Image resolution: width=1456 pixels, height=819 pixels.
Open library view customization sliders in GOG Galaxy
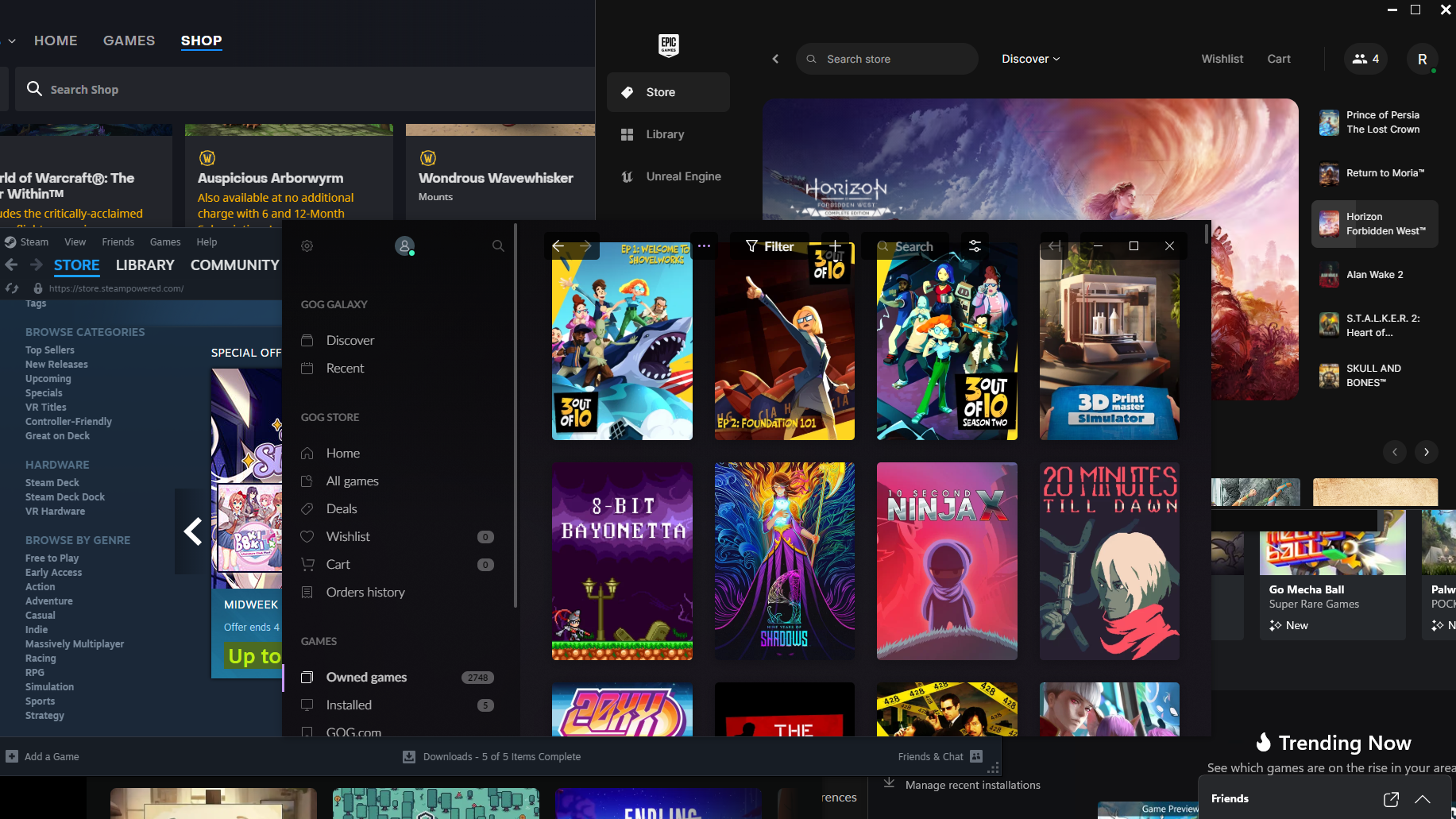click(x=975, y=246)
